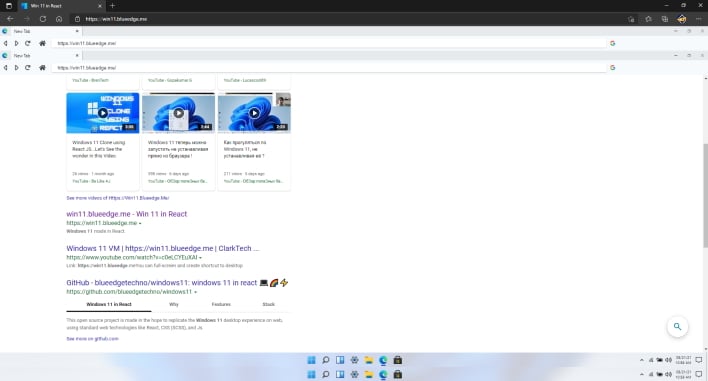
Task: Go back in the dark Edge toolbar
Action: click(10, 19)
